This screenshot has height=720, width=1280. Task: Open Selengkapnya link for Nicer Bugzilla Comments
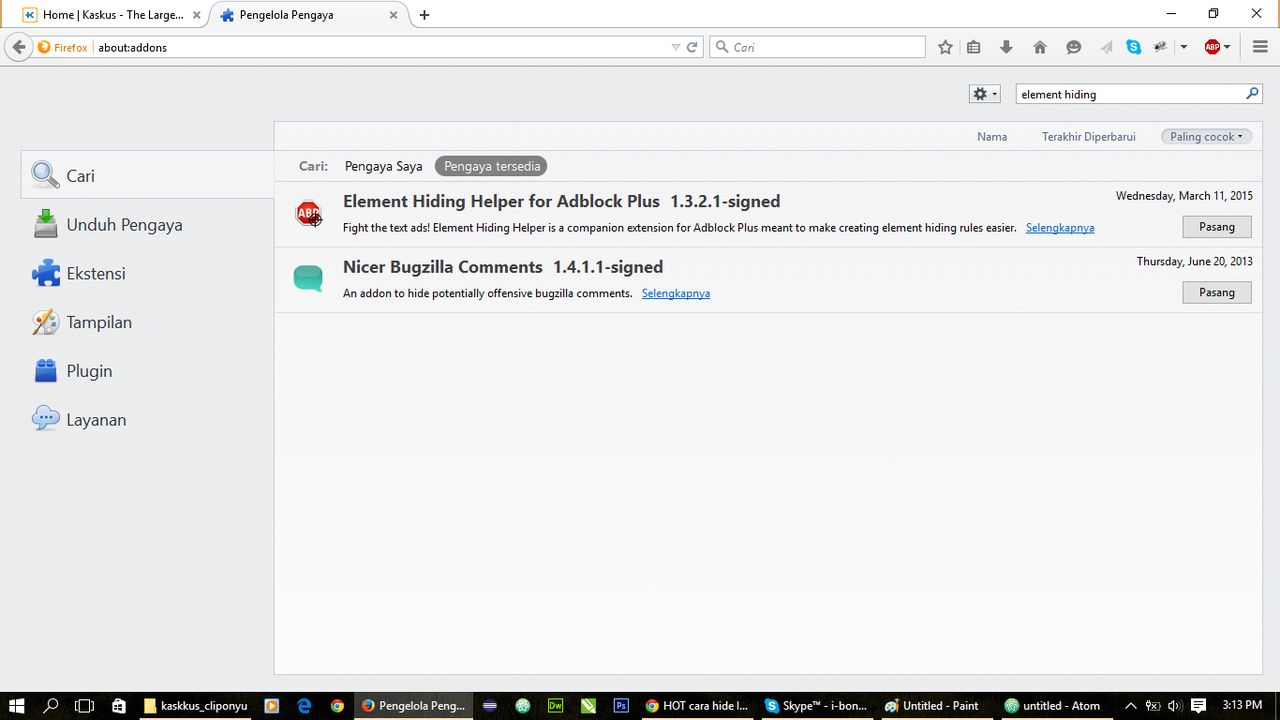[676, 293]
